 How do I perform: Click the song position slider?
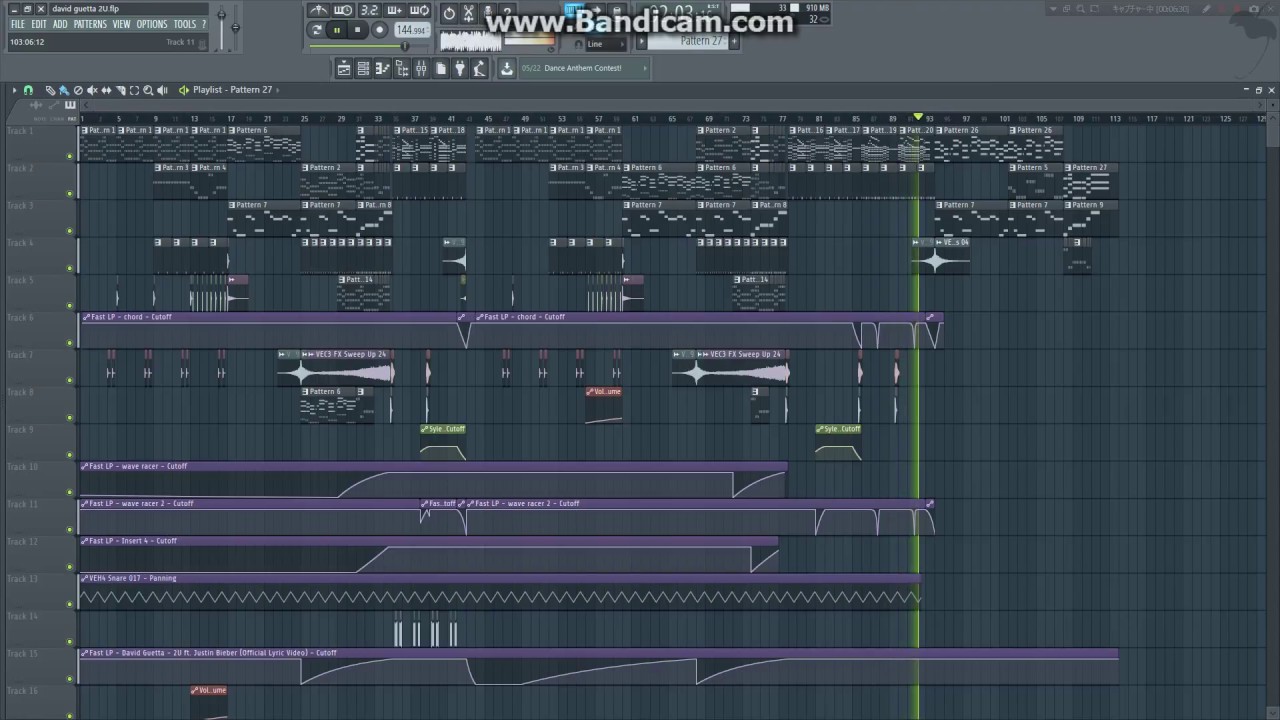[369, 45]
